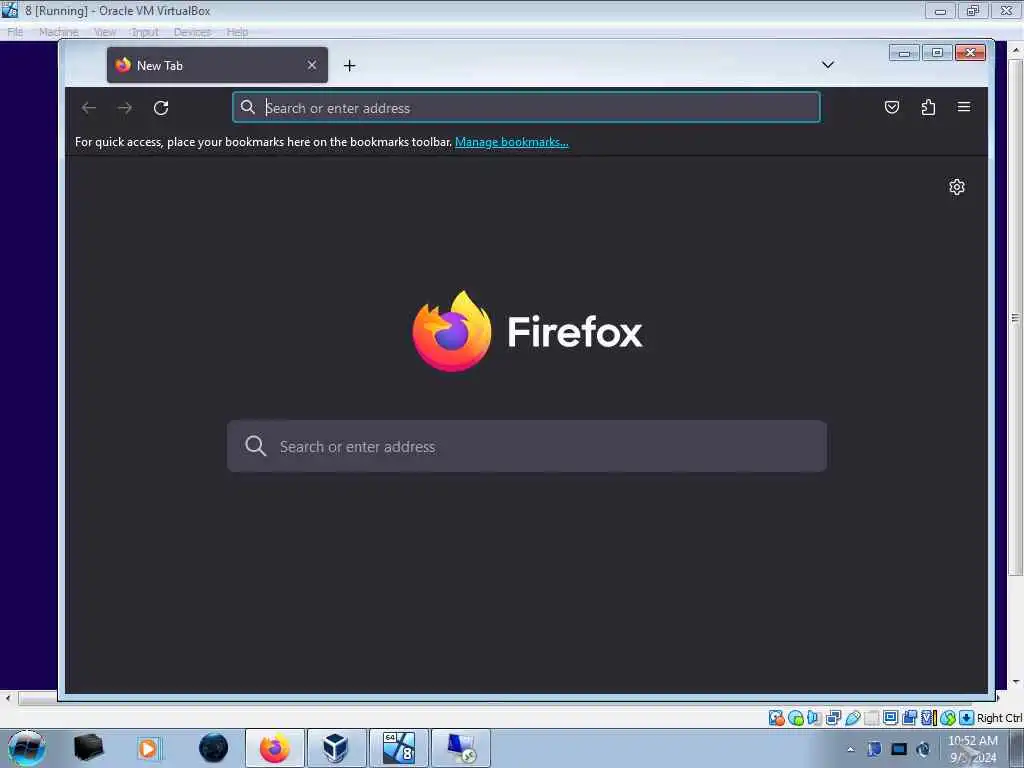Open VirtualBox Machine menu
This screenshot has height=768, width=1024.
click(x=59, y=32)
